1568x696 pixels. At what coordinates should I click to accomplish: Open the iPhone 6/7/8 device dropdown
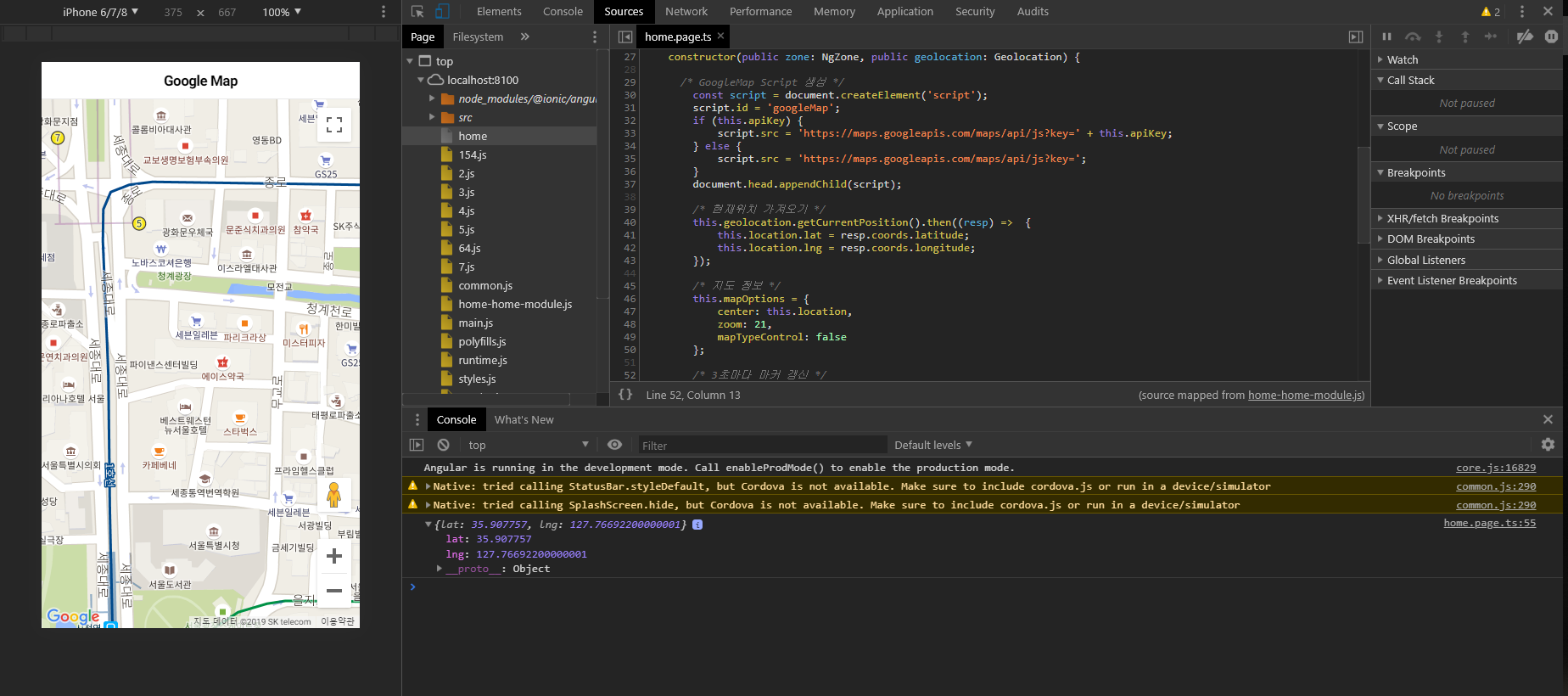100,12
